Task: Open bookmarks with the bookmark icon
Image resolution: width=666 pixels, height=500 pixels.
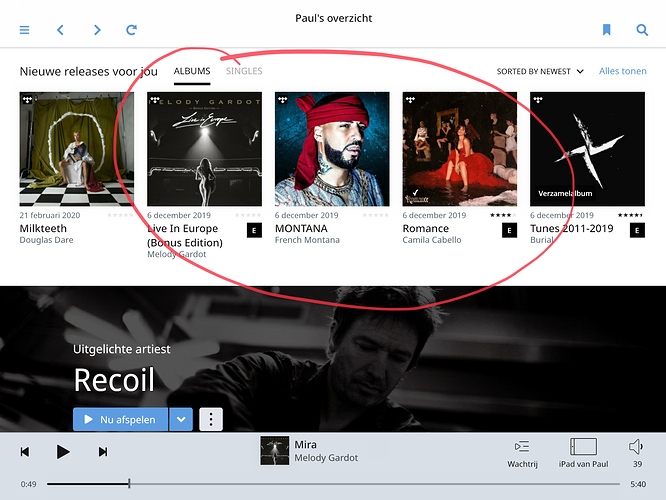Action: (607, 30)
